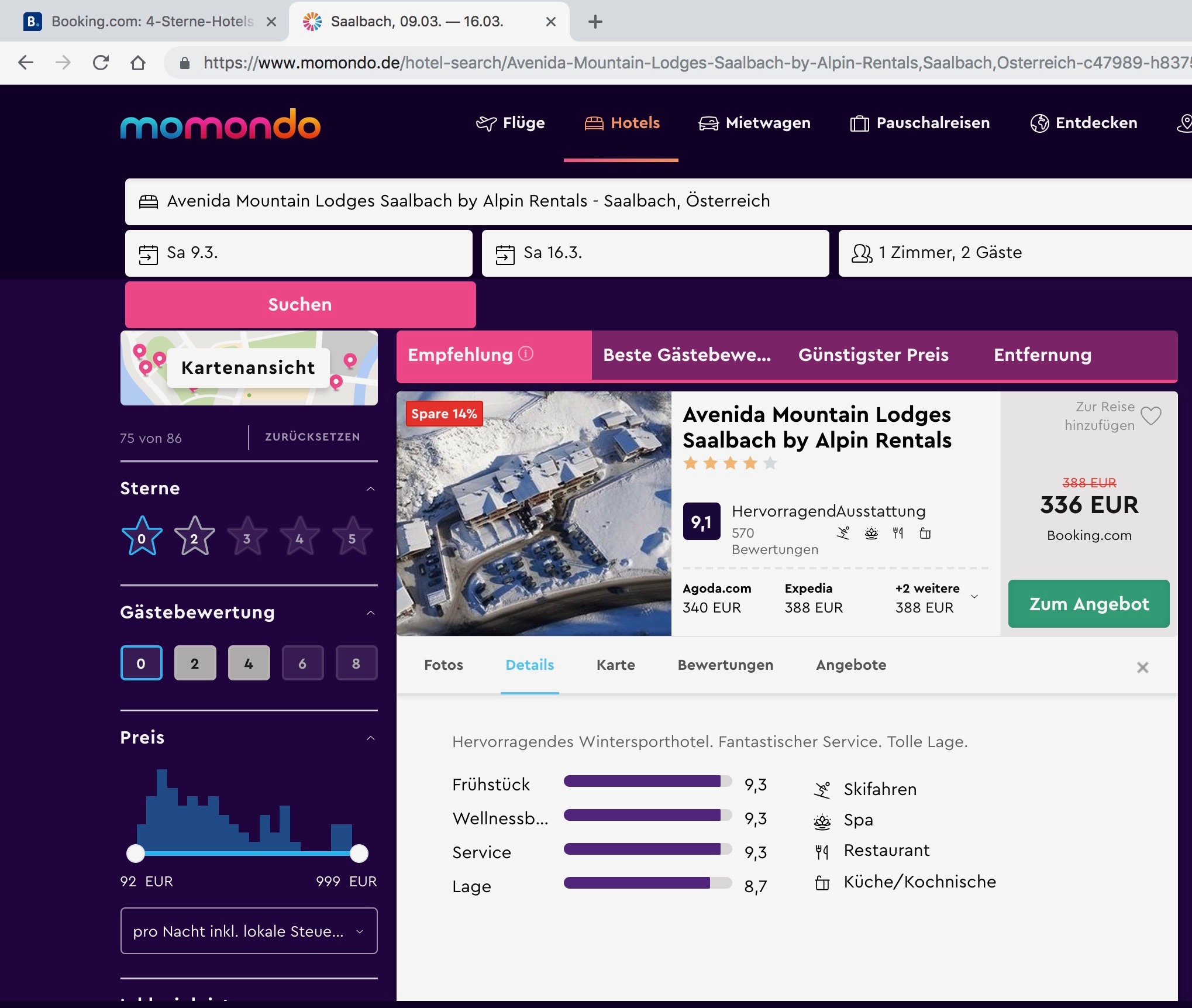Select guest rating 2 filter
Screen dimensions: 1192x1008
click(x=195, y=663)
